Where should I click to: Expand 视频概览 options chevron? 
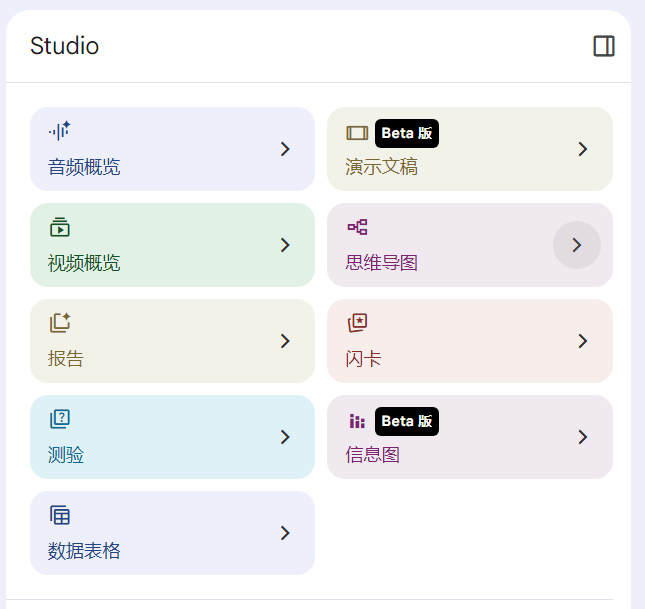tap(285, 245)
